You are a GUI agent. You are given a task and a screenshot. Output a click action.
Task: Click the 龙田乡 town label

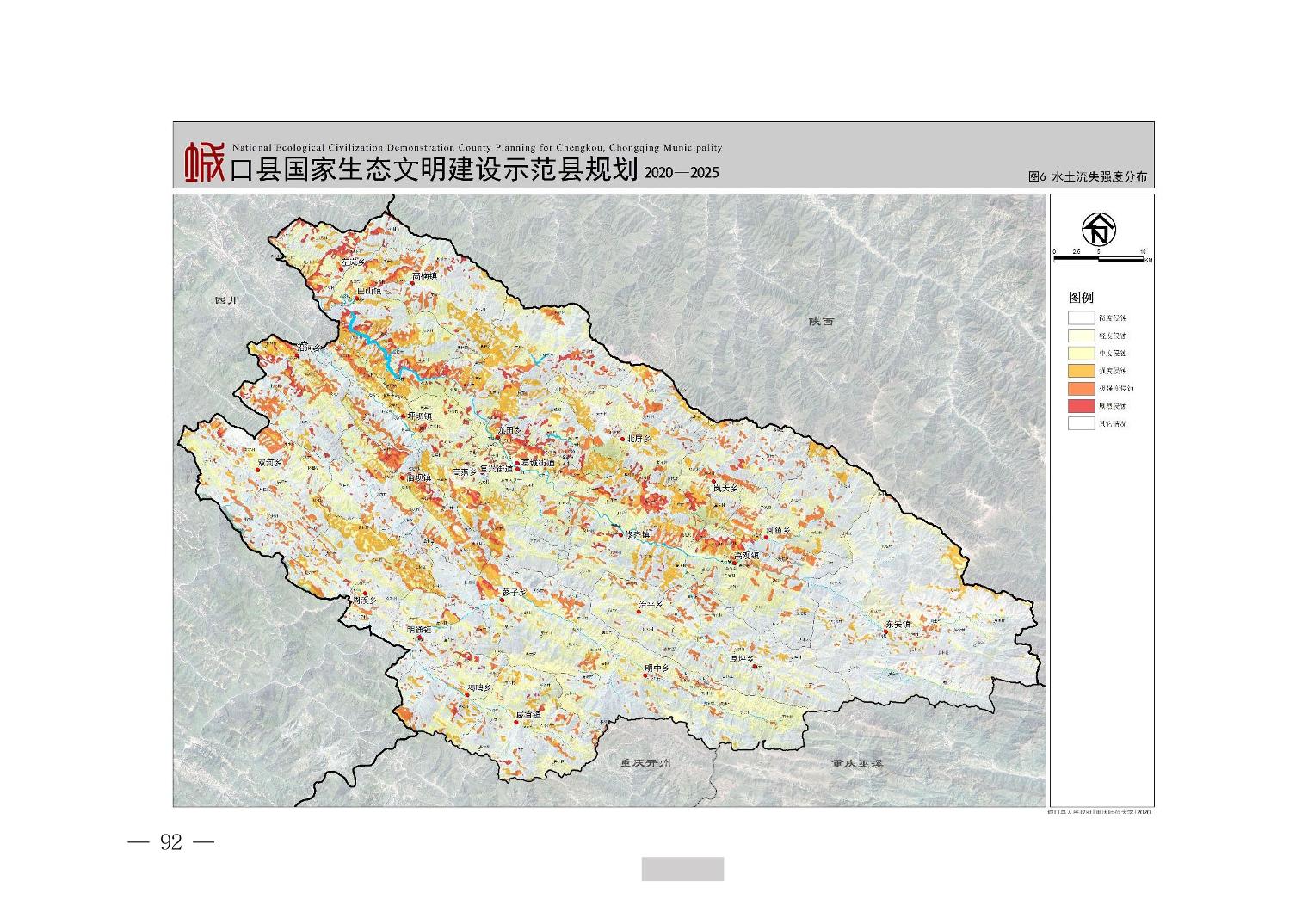[x=510, y=429]
